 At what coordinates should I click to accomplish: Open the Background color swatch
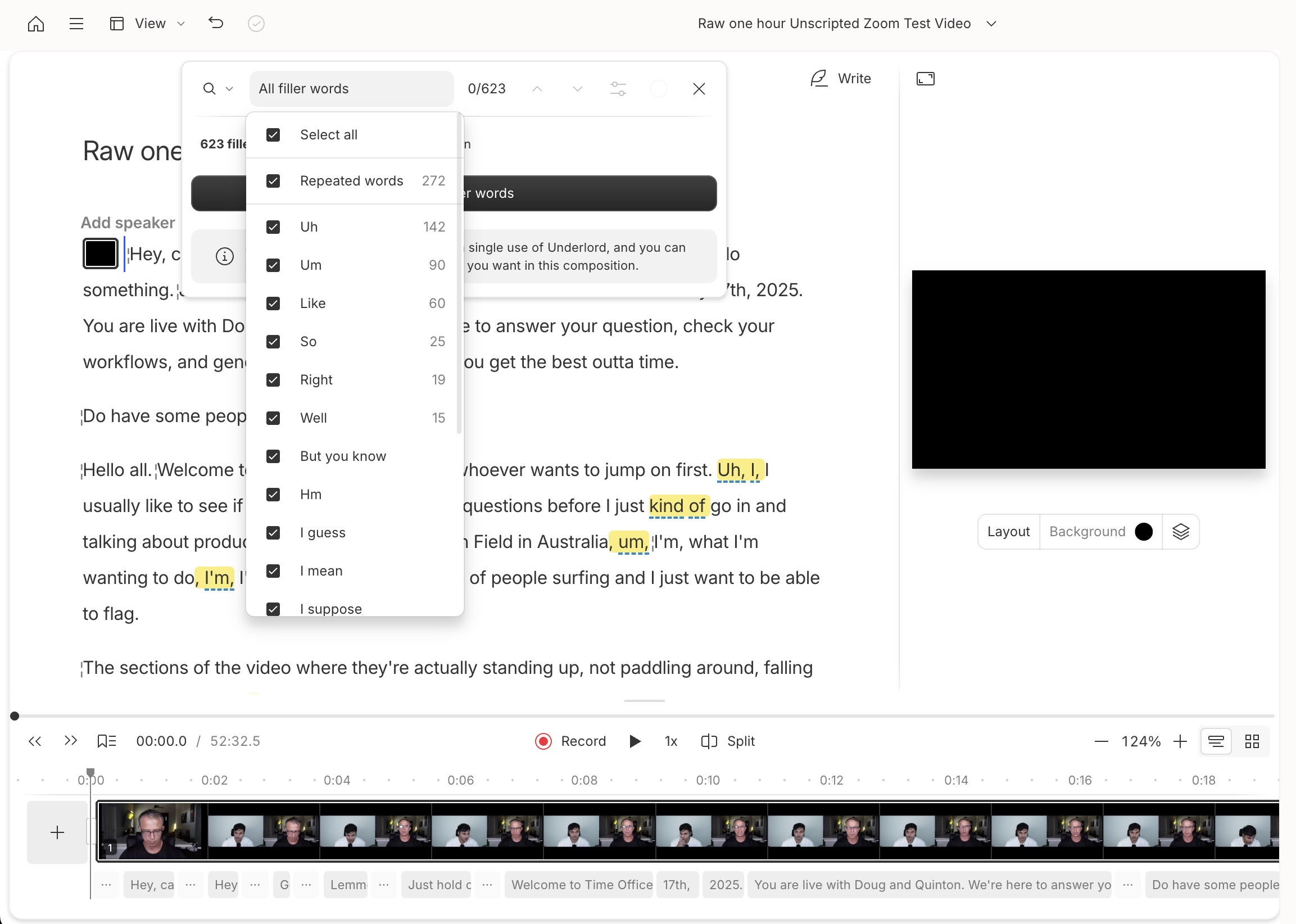point(1144,532)
